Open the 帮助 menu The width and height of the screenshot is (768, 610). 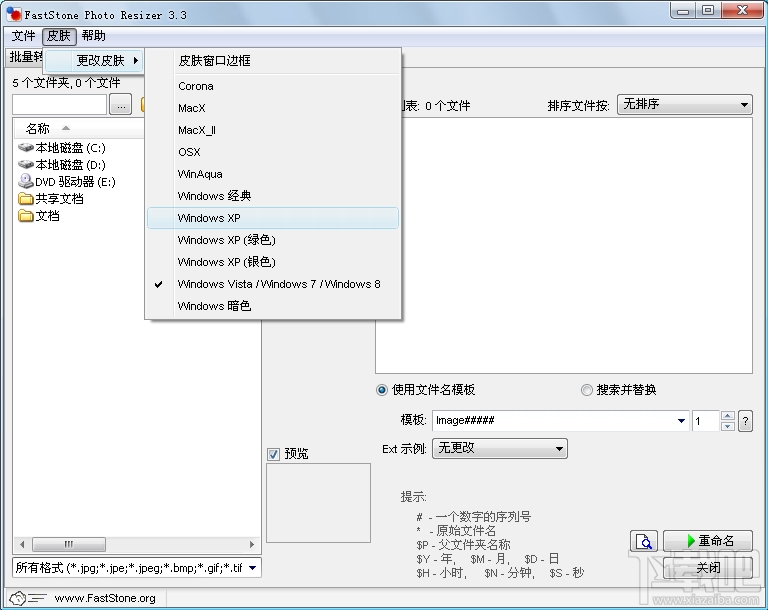coord(94,36)
